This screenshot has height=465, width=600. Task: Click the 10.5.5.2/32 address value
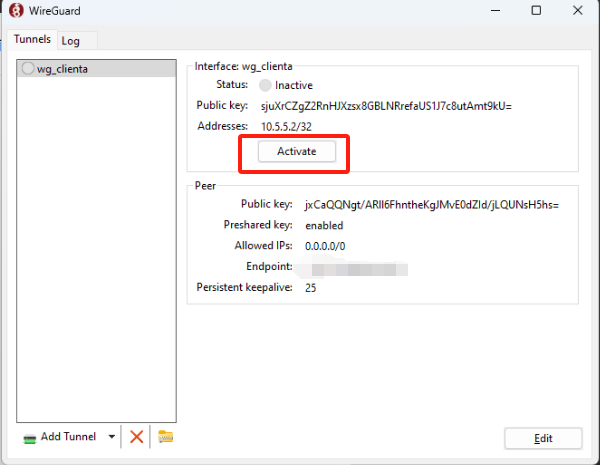[288, 126]
